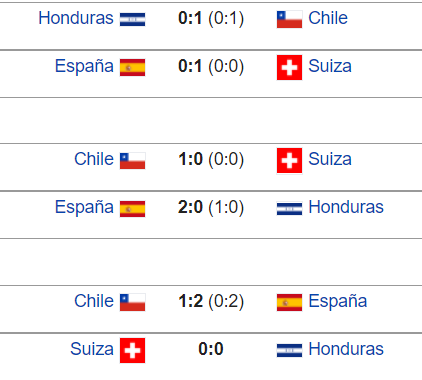
Task: Open Honduras link in the 2:0 (1:0) match
Action: click(346, 207)
